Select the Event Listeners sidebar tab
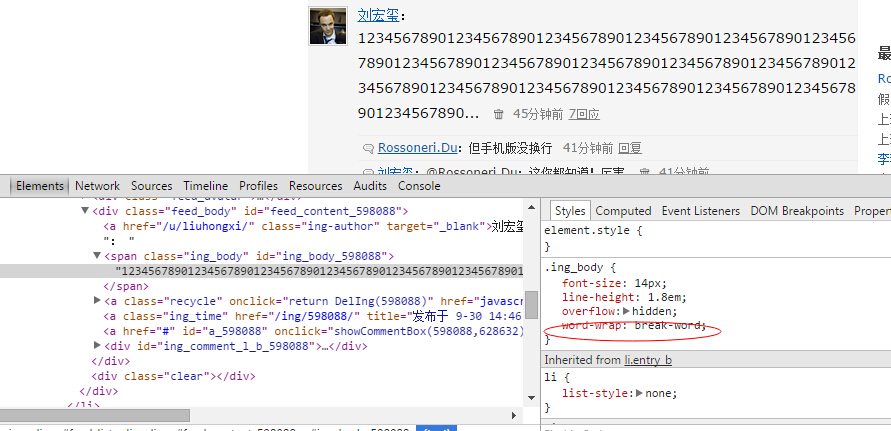The height and width of the screenshot is (431, 891). (x=701, y=211)
